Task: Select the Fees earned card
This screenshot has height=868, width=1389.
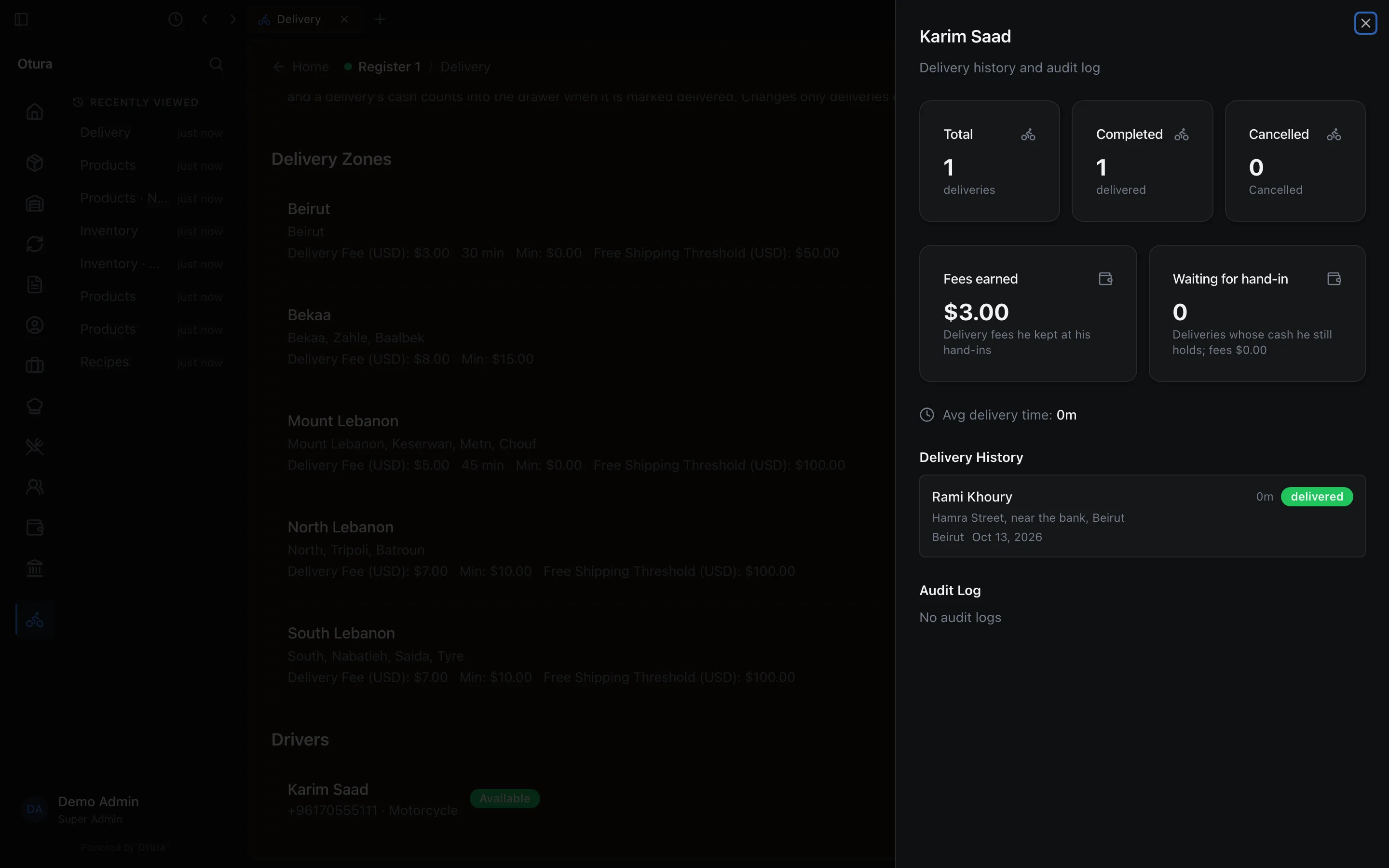Action: click(x=1027, y=313)
